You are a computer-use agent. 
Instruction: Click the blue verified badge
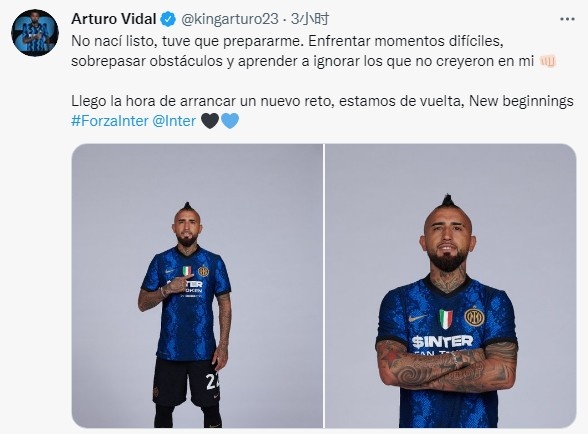168,19
